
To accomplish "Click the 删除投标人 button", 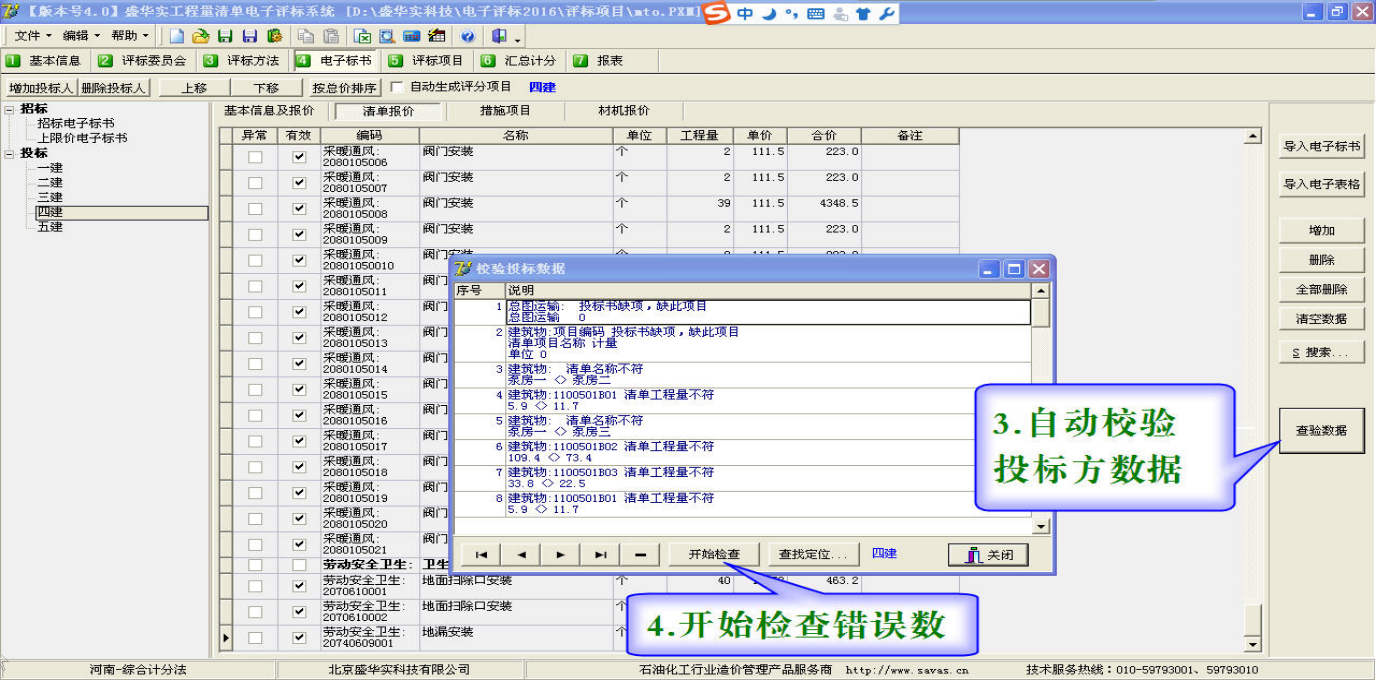I will [114, 88].
